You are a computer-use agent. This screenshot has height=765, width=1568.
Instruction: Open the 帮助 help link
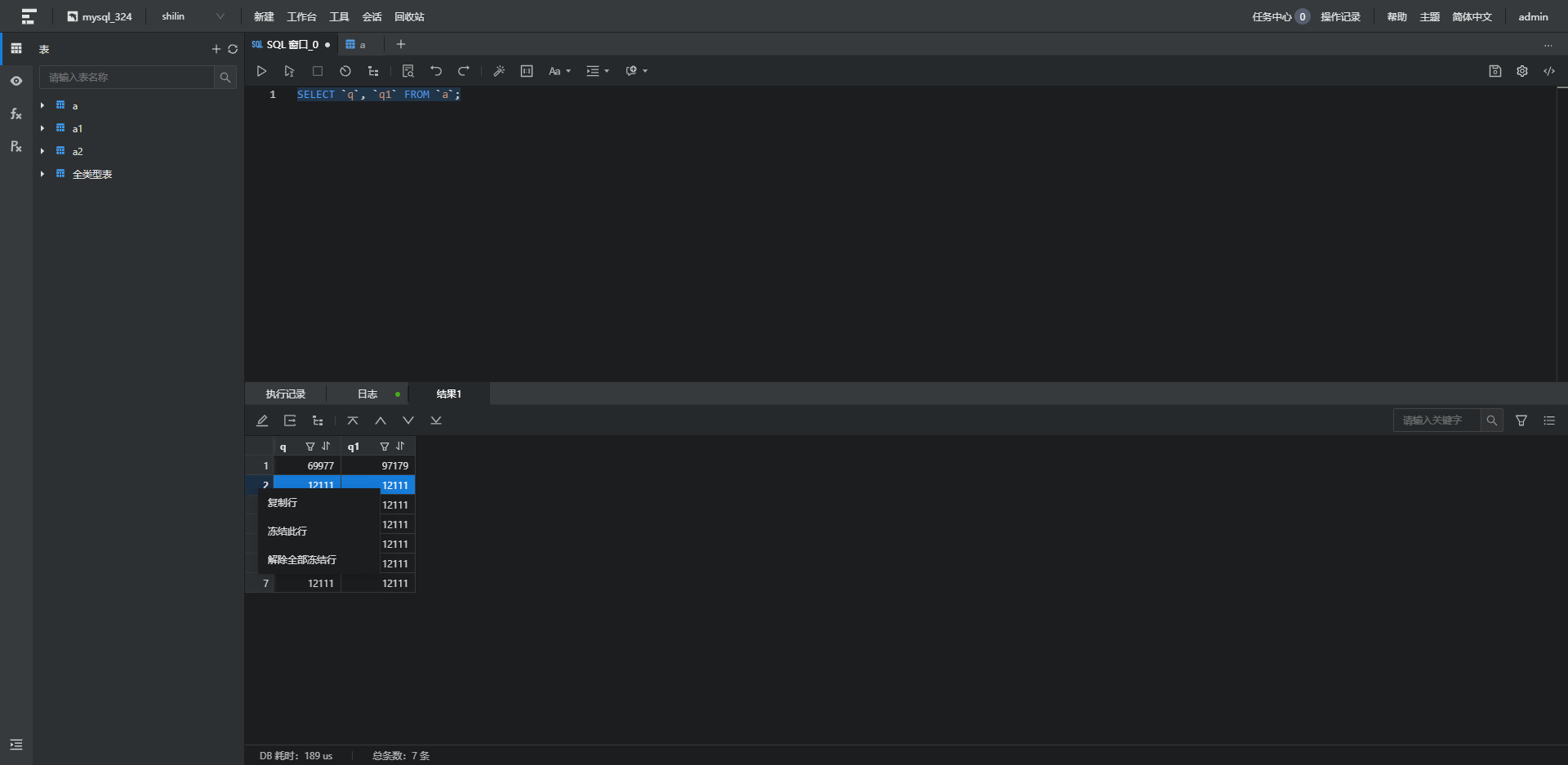pyautogui.click(x=1396, y=16)
